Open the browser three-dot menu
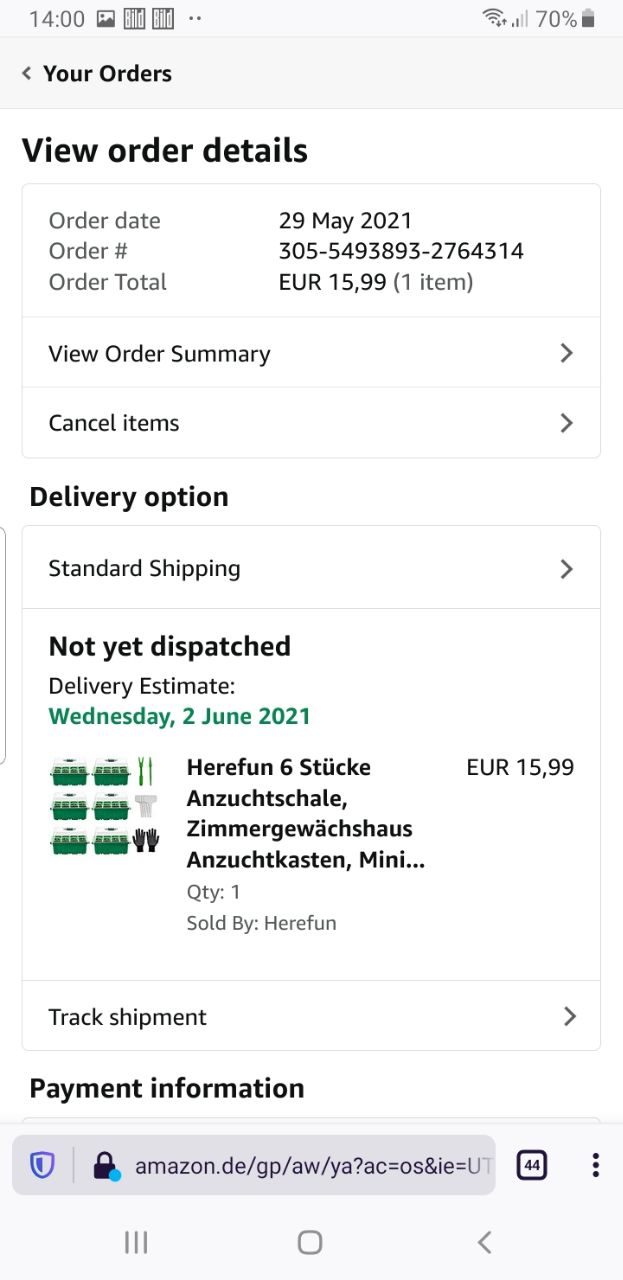The height and width of the screenshot is (1280, 623). click(x=595, y=1165)
